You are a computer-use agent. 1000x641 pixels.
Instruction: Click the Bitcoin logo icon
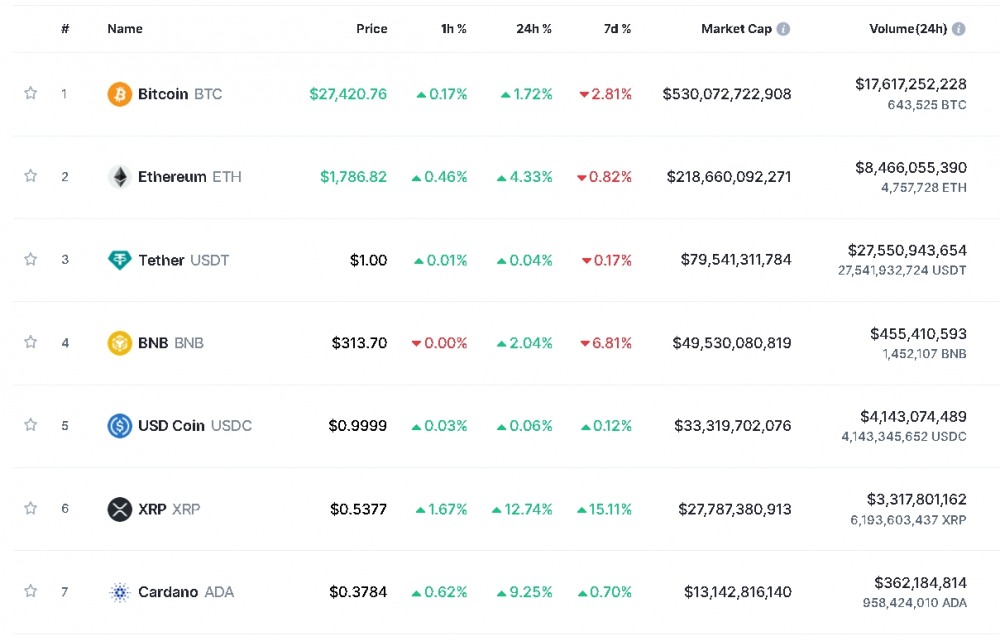pos(119,94)
